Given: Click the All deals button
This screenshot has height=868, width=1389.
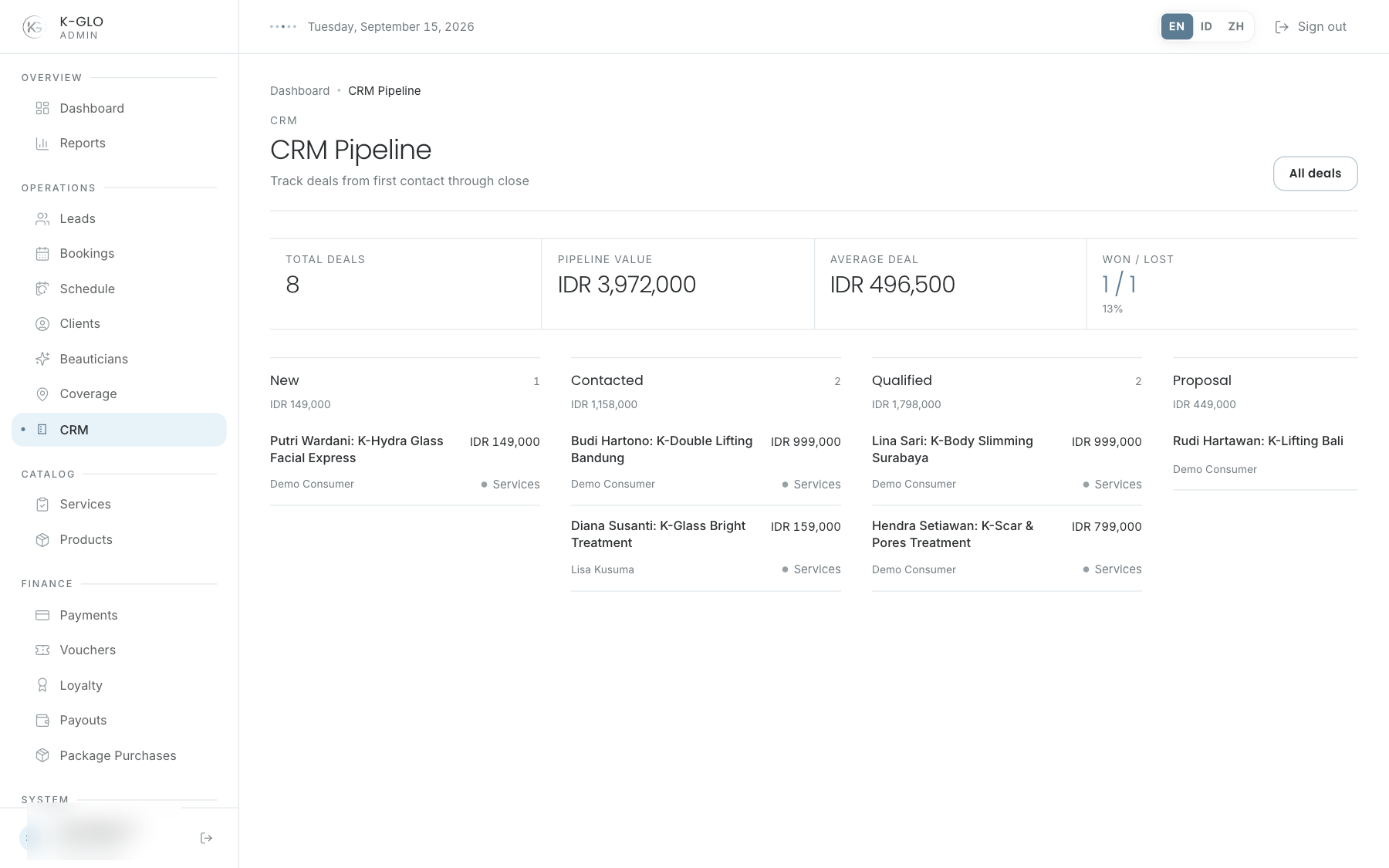Looking at the screenshot, I should tap(1315, 174).
